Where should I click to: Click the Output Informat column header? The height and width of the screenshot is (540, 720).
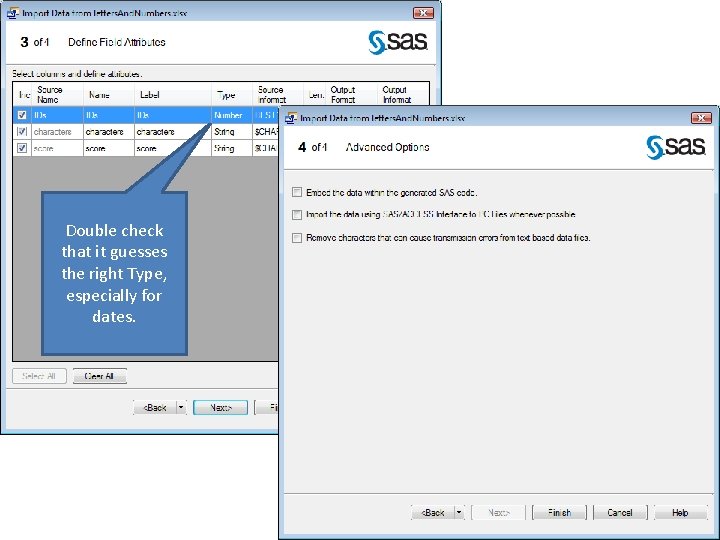[403, 95]
